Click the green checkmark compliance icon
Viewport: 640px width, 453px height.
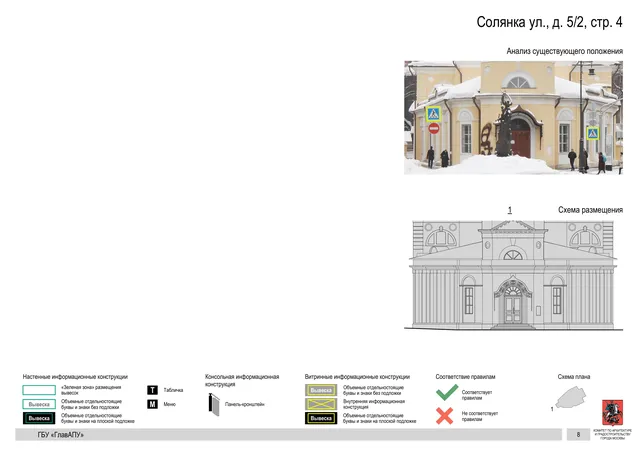pyautogui.click(x=447, y=392)
